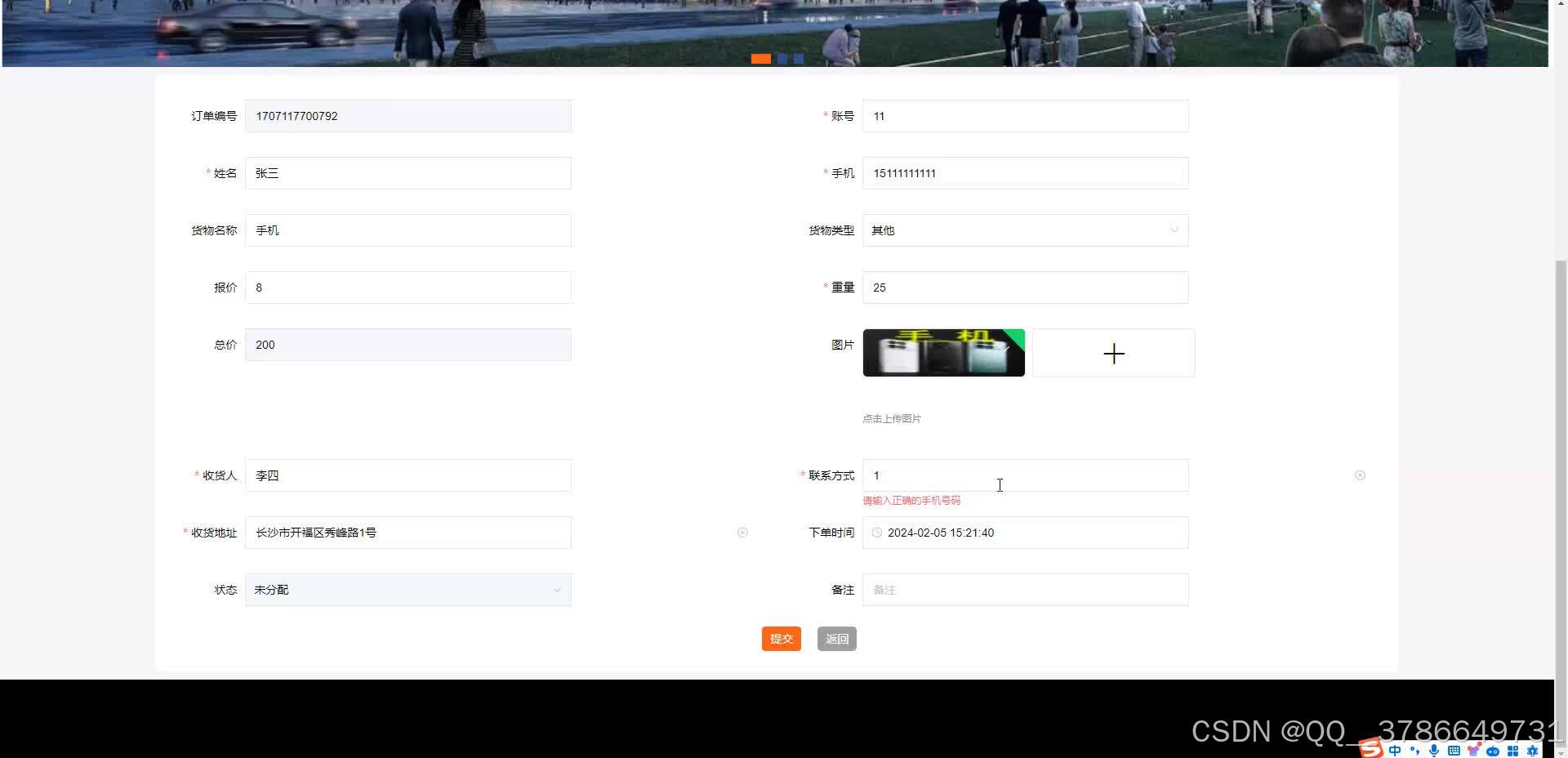The width and height of the screenshot is (1568, 758).
Task: Click the Sogou input method logo
Action: point(1371,748)
